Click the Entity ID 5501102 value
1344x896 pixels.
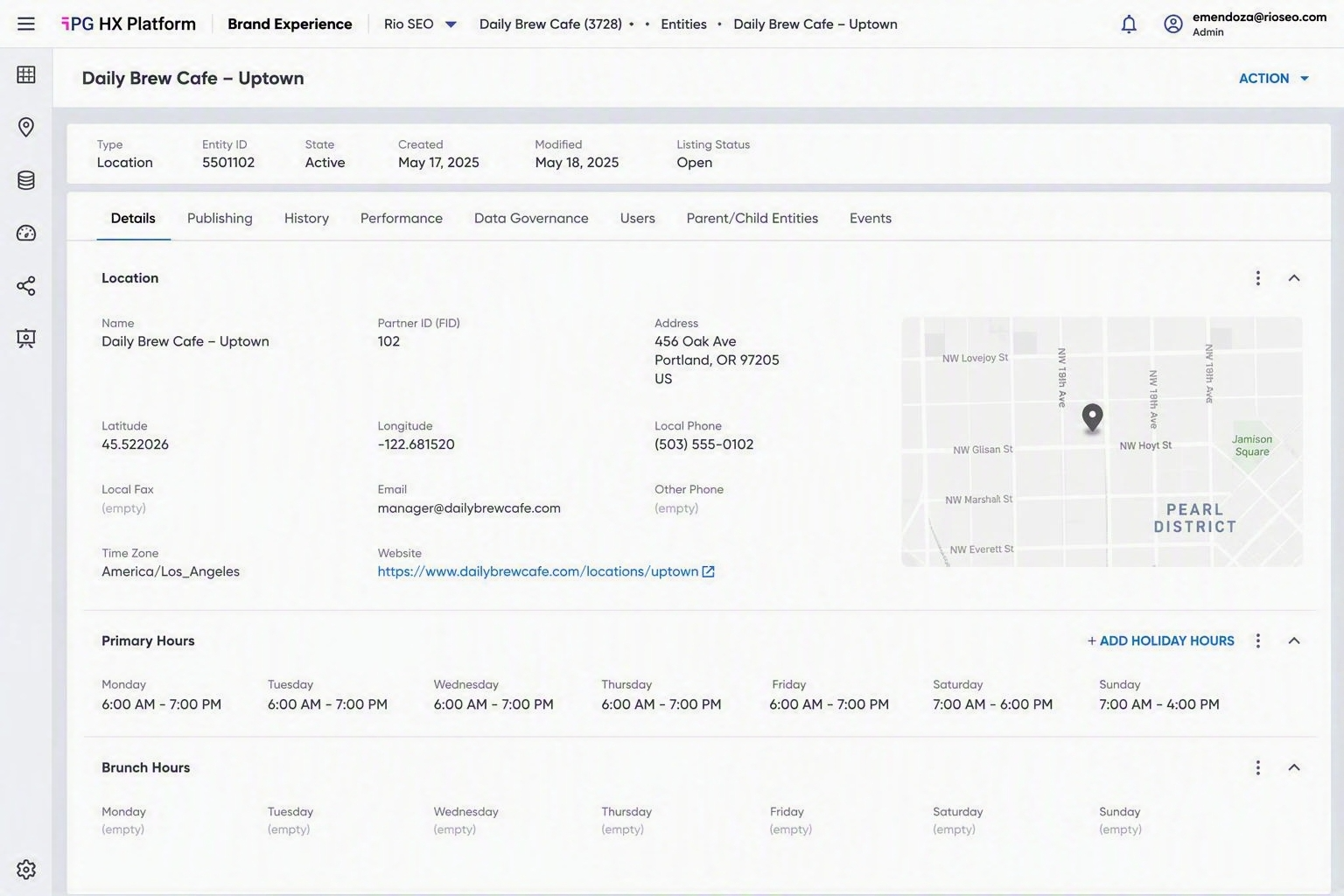click(x=228, y=163)
